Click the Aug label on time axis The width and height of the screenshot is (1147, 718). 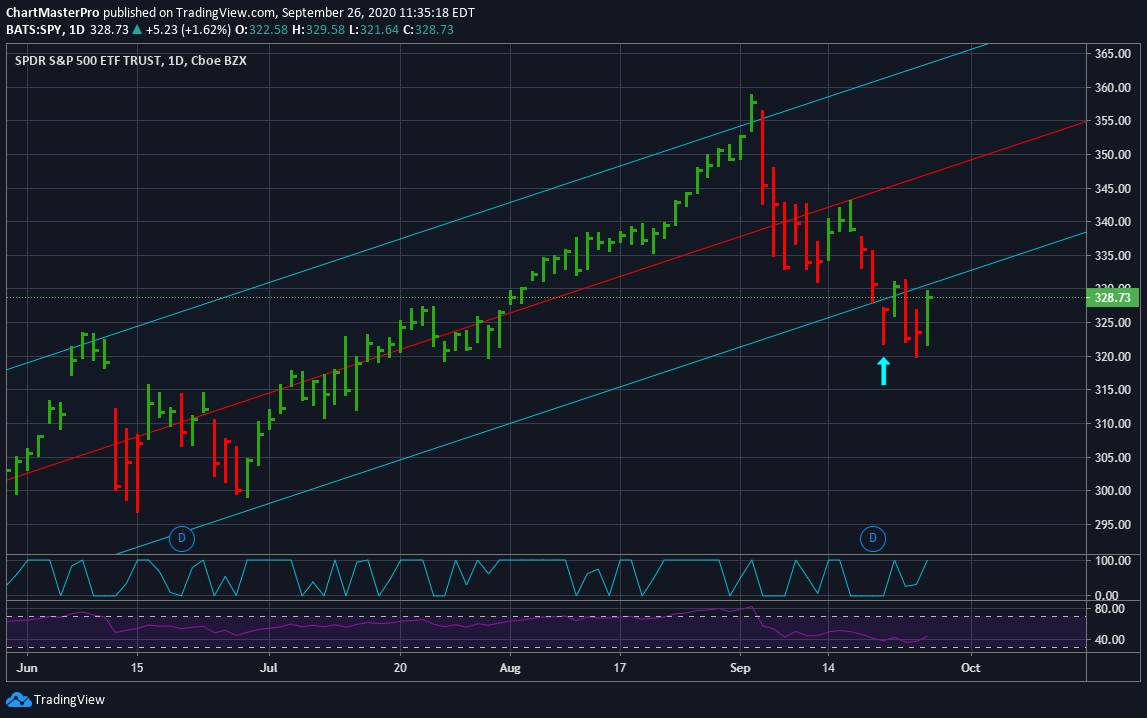(510, 668)
